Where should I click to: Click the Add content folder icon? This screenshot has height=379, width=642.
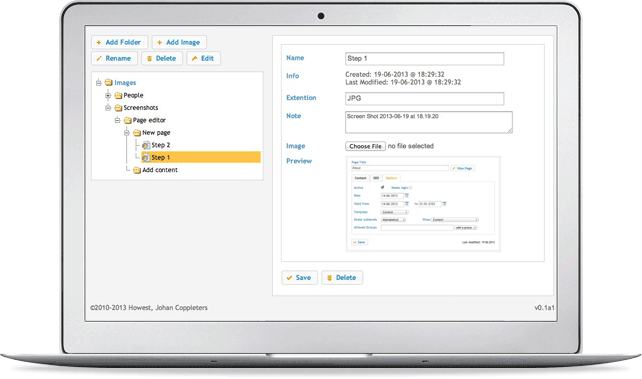click(x=137, y=170)
